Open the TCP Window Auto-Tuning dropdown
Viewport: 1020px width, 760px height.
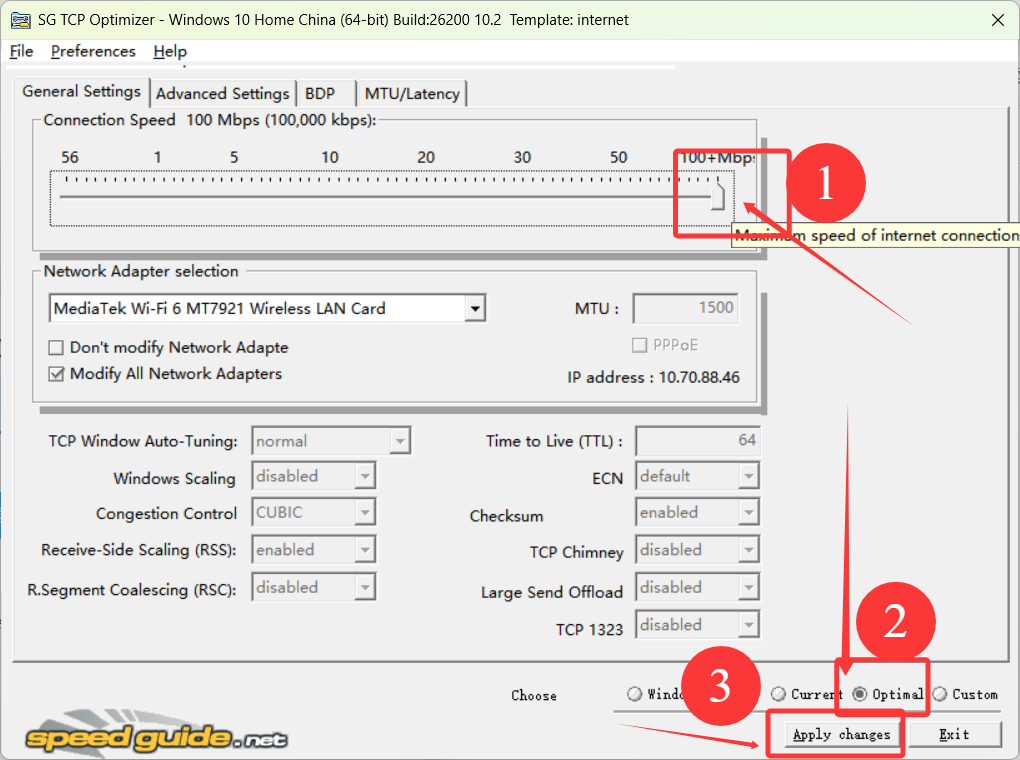[403, 440]
